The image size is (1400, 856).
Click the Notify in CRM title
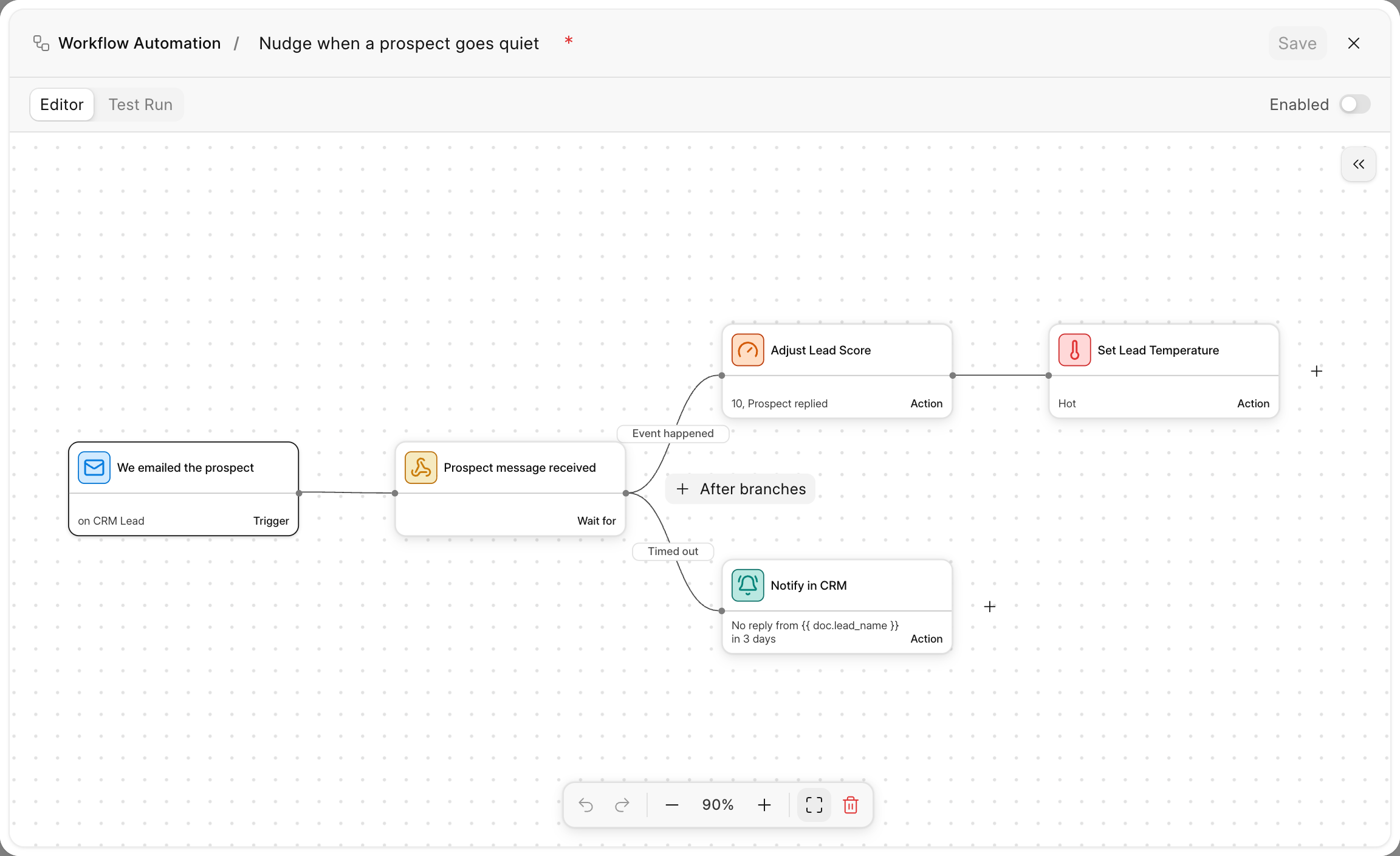pos(808,585)
